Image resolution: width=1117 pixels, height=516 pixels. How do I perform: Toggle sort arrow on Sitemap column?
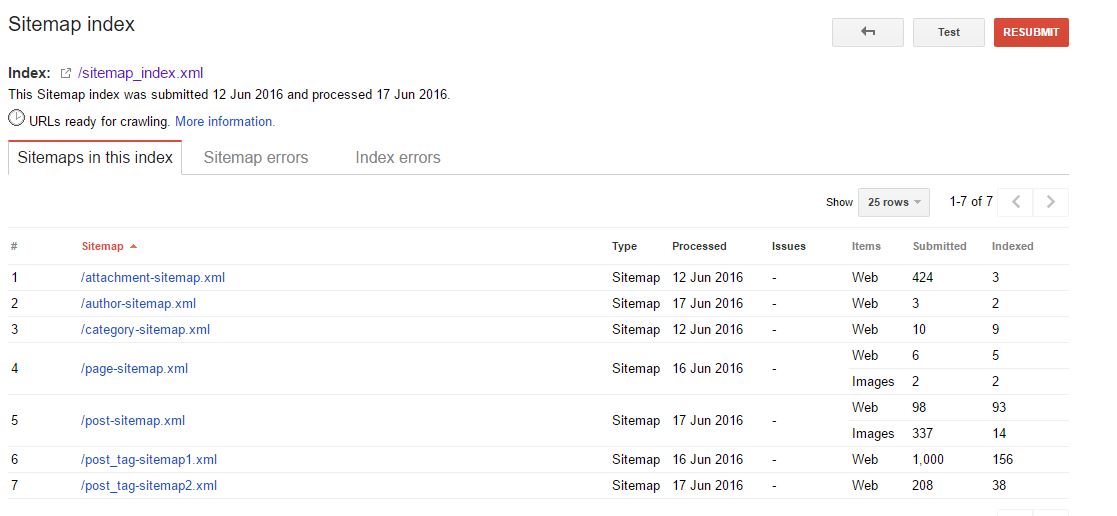point(133,247)
